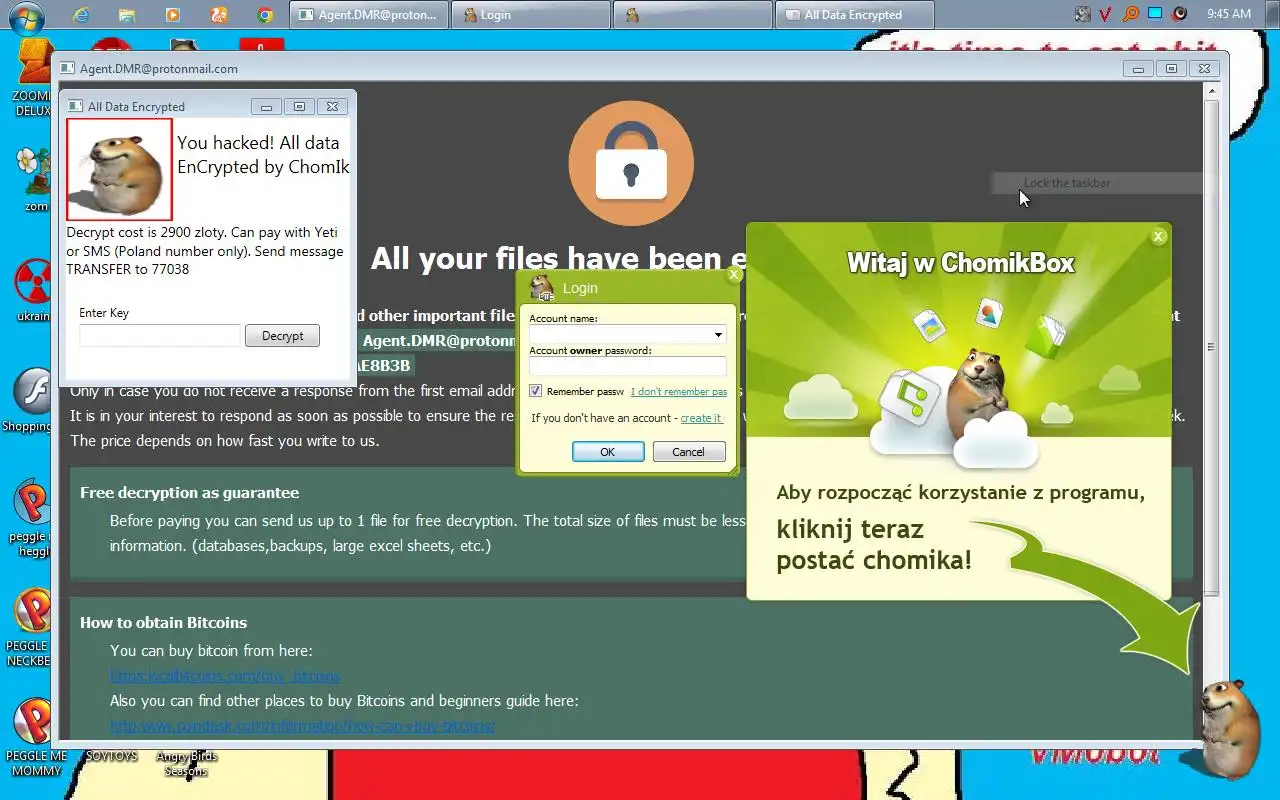1280x800 pixels.
Task: Open Windows Explorer folder icon on taskbar
Action: 127,15
